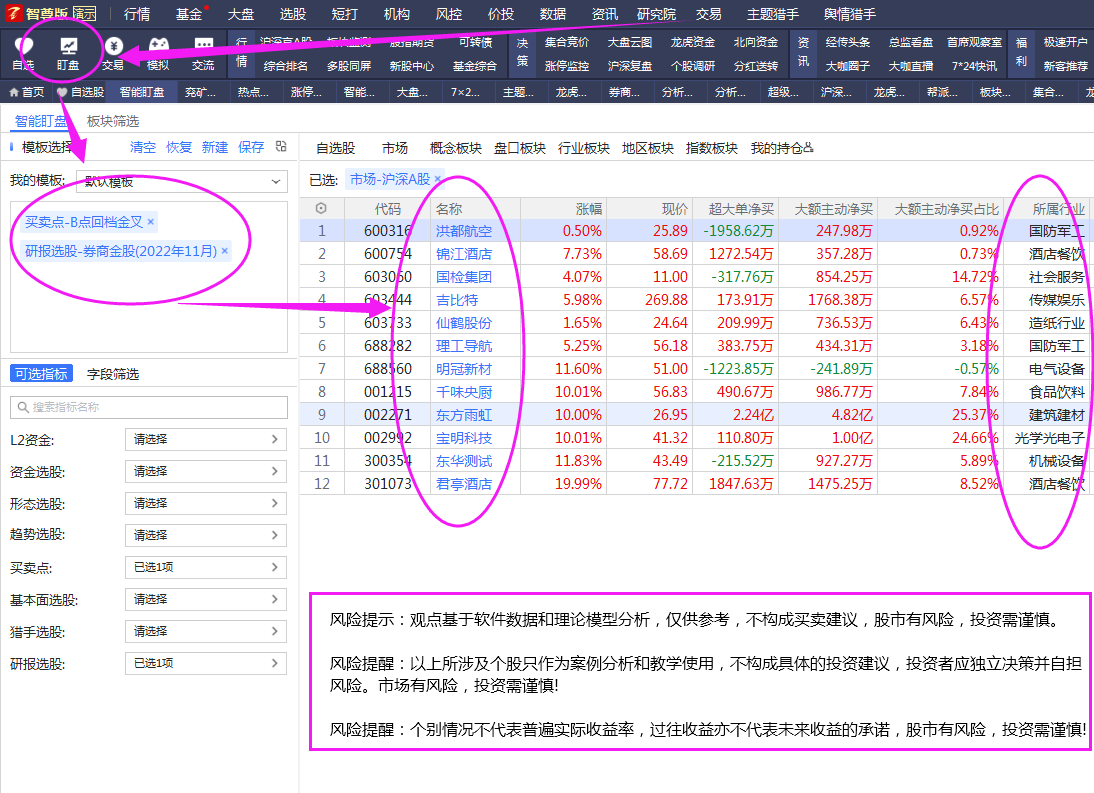The height and width of the screenshot is (793, 1094).
Task: Select the 我的持仓 scope tab
Action: click(x=781, y=148)
